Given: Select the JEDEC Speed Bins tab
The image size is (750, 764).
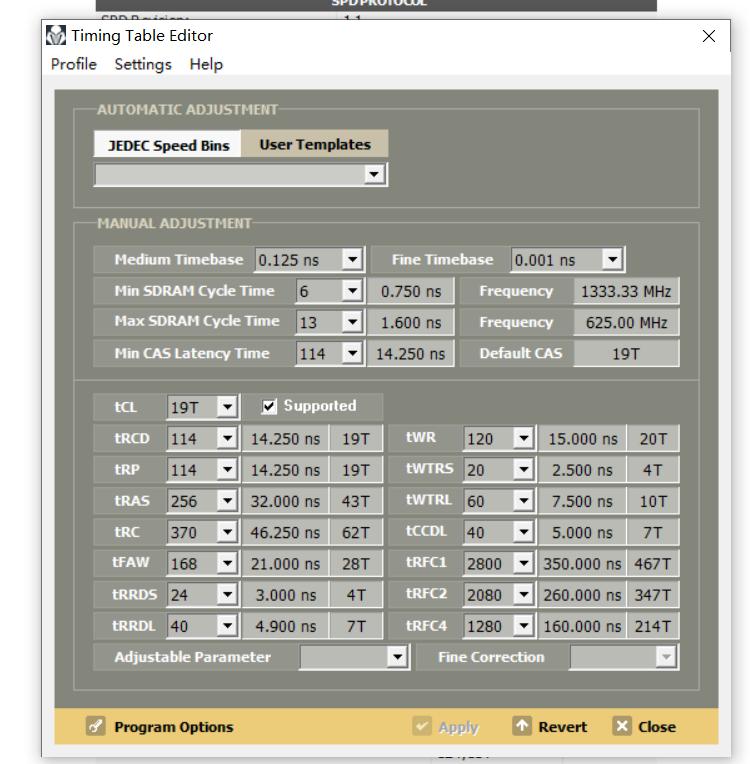Looking at the screenshot, I should click(168, 145).
